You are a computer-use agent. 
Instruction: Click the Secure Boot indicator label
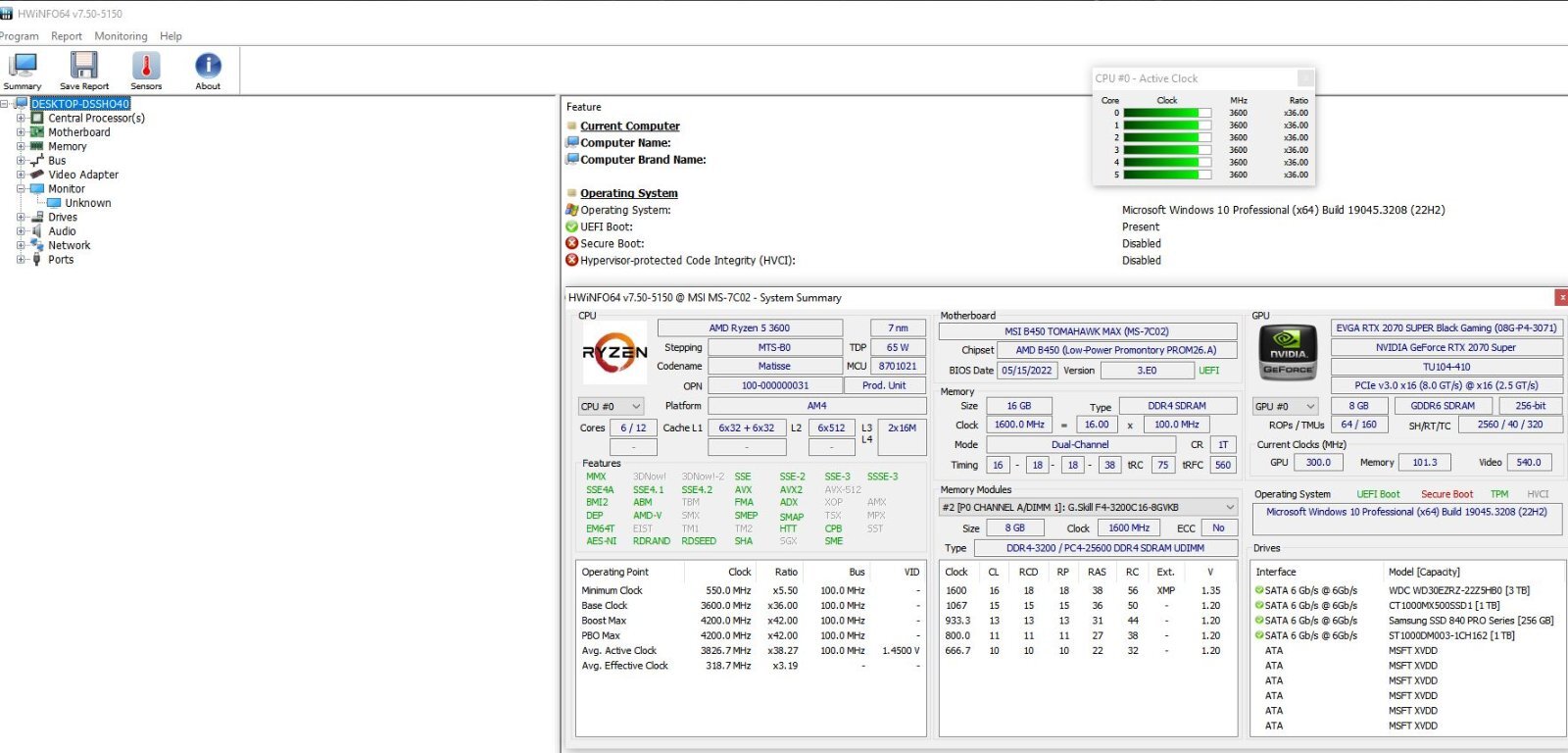pos(1446,494)
